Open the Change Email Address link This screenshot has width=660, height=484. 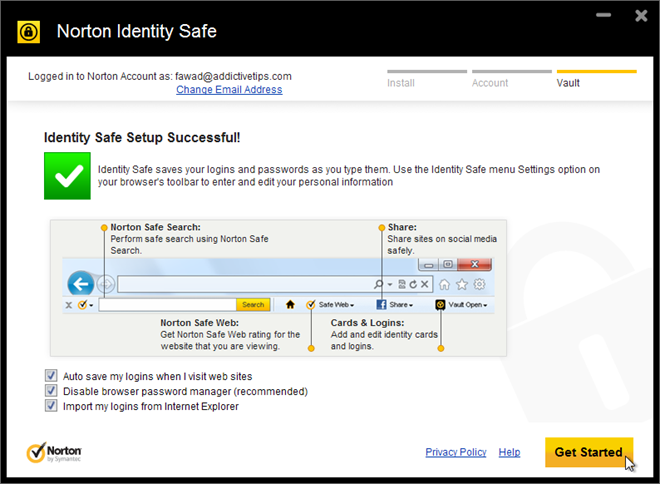[x=229, y=90]
